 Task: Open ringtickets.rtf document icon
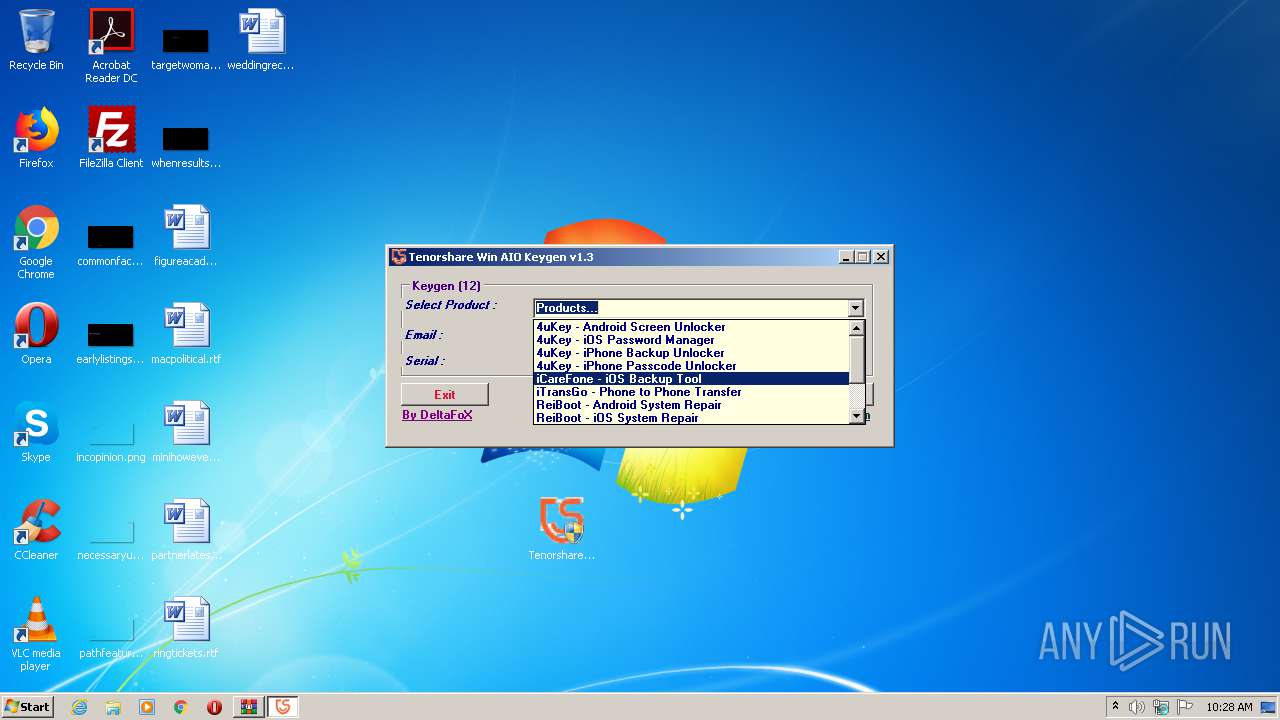click(186, 628)
